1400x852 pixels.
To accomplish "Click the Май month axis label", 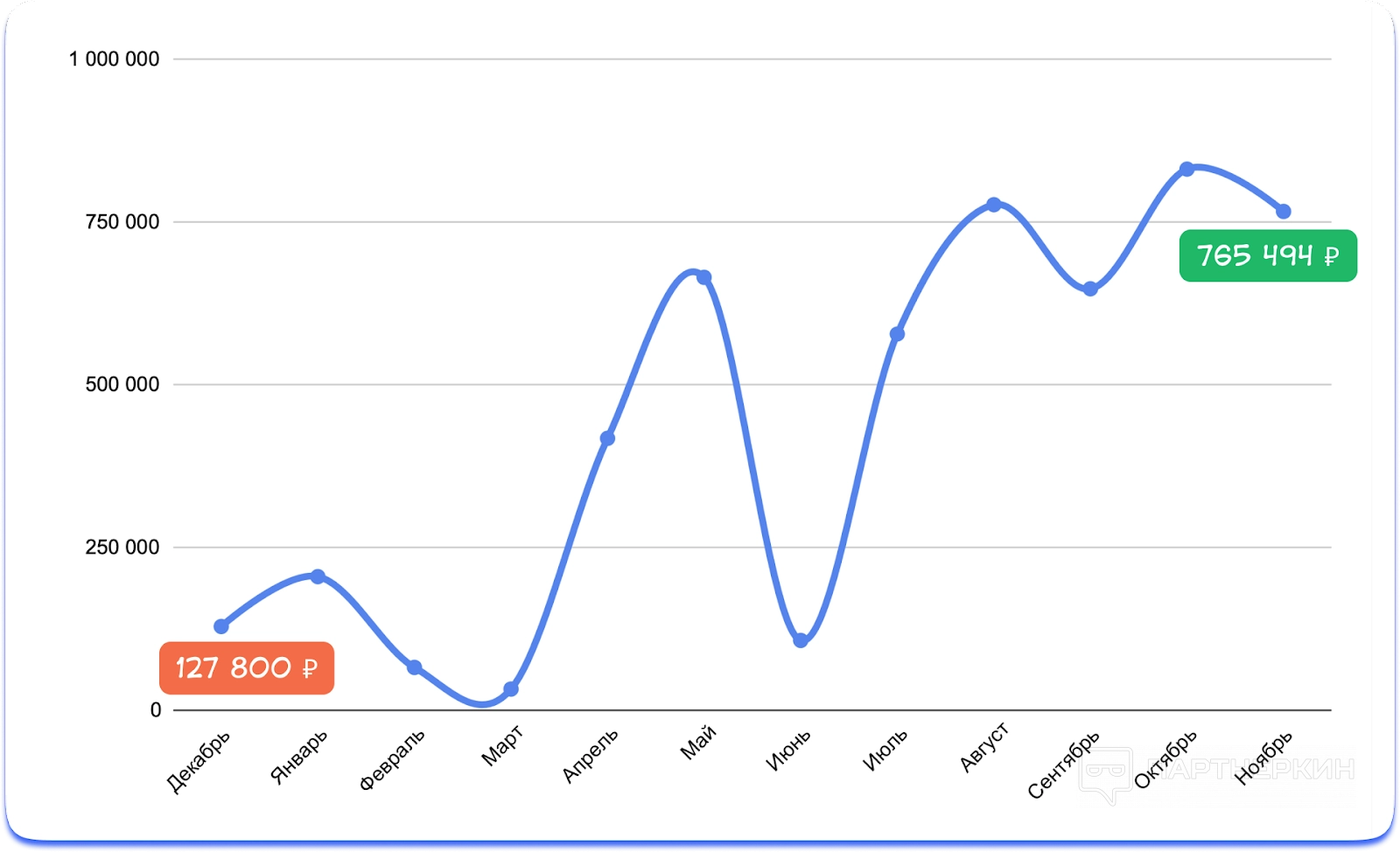I will [x=698, y=744].
